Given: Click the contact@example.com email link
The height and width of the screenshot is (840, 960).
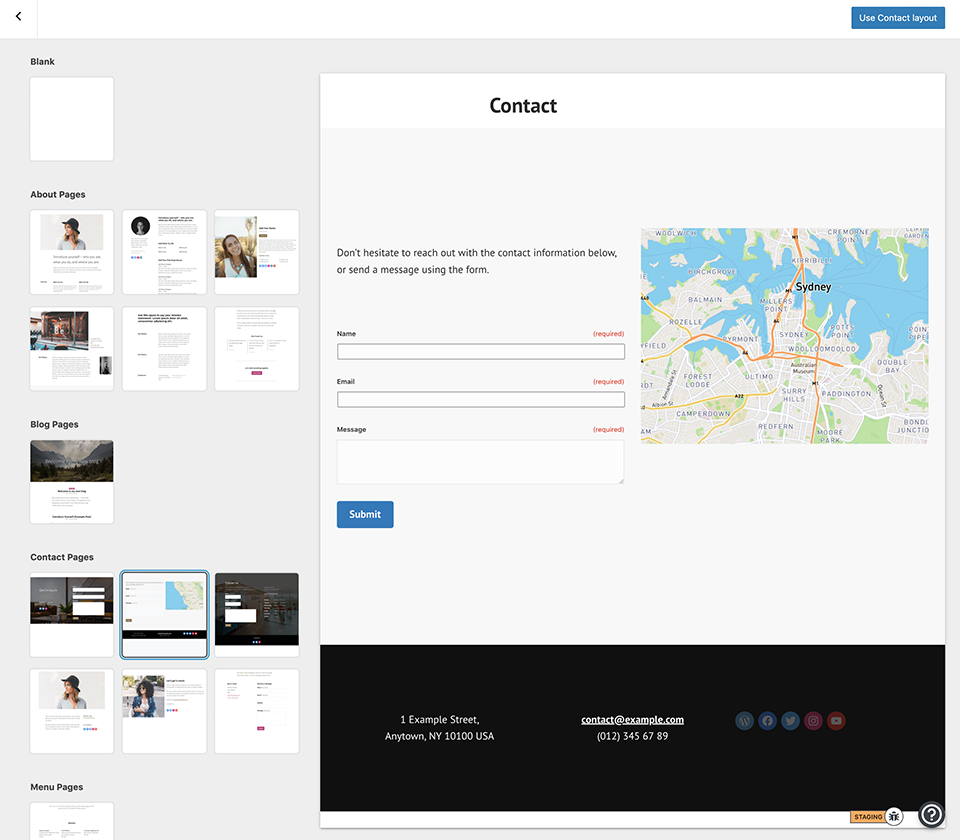Looking at the screenshot, I should [632, 719].
